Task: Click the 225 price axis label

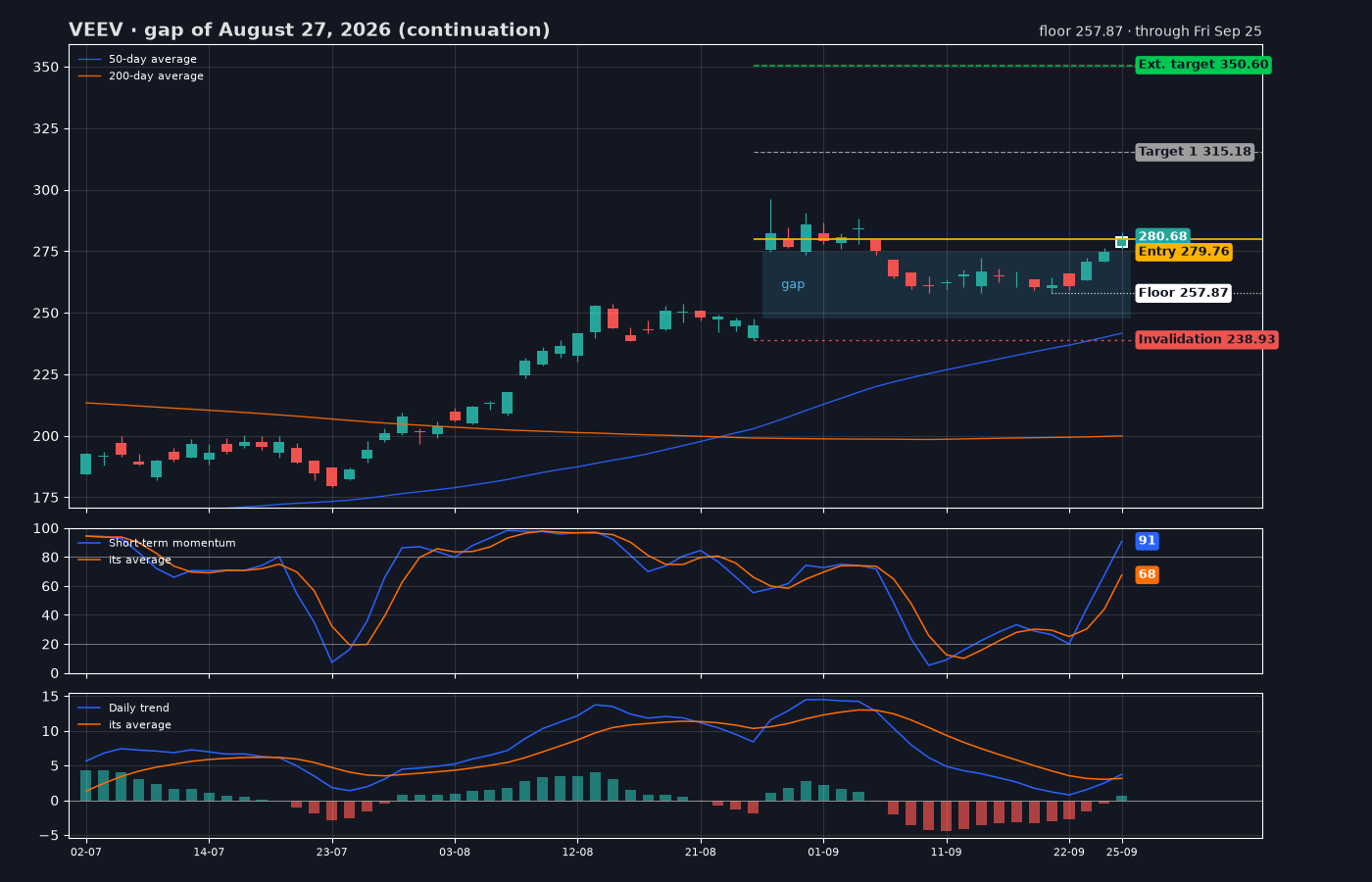Action: 46,375
